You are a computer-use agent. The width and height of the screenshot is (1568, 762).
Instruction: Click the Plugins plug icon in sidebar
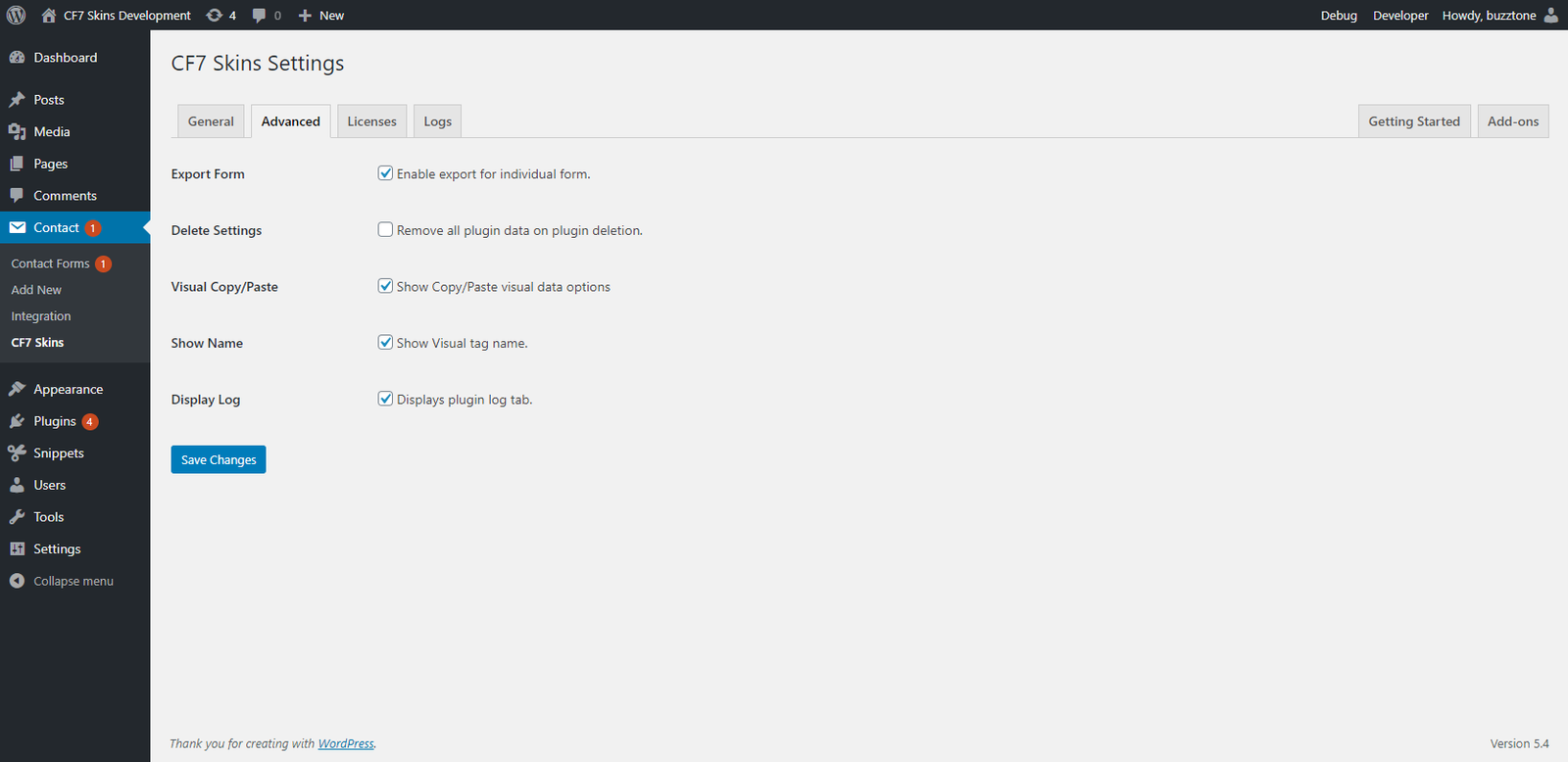pos(17,421)
